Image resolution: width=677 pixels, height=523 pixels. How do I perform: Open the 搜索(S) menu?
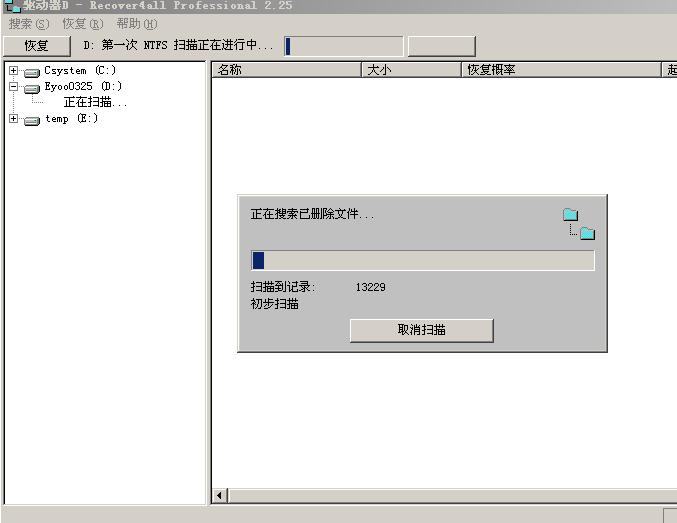[x=29, y=24]
